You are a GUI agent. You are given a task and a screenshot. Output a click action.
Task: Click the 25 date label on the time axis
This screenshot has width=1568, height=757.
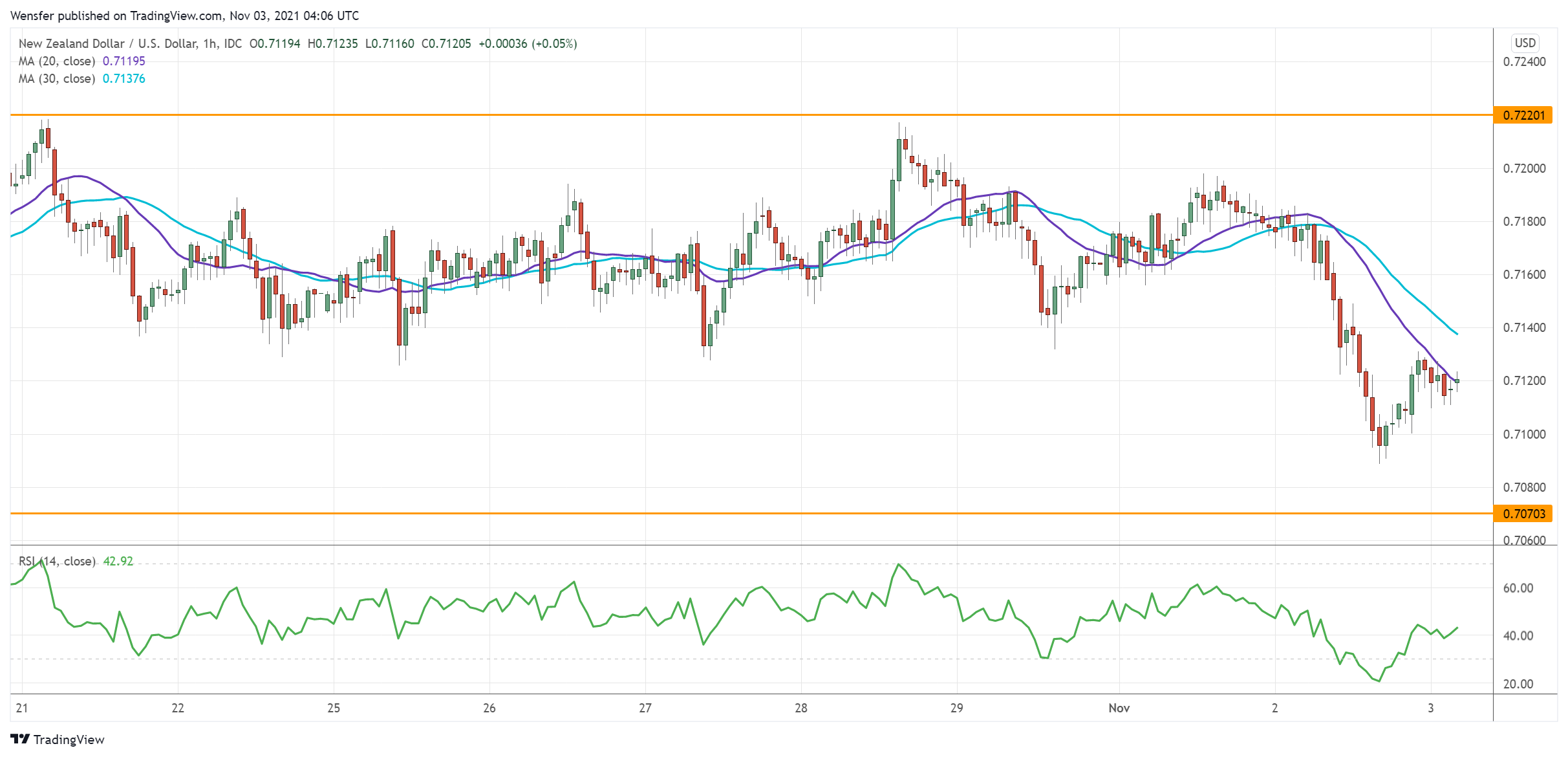[334, 708]
